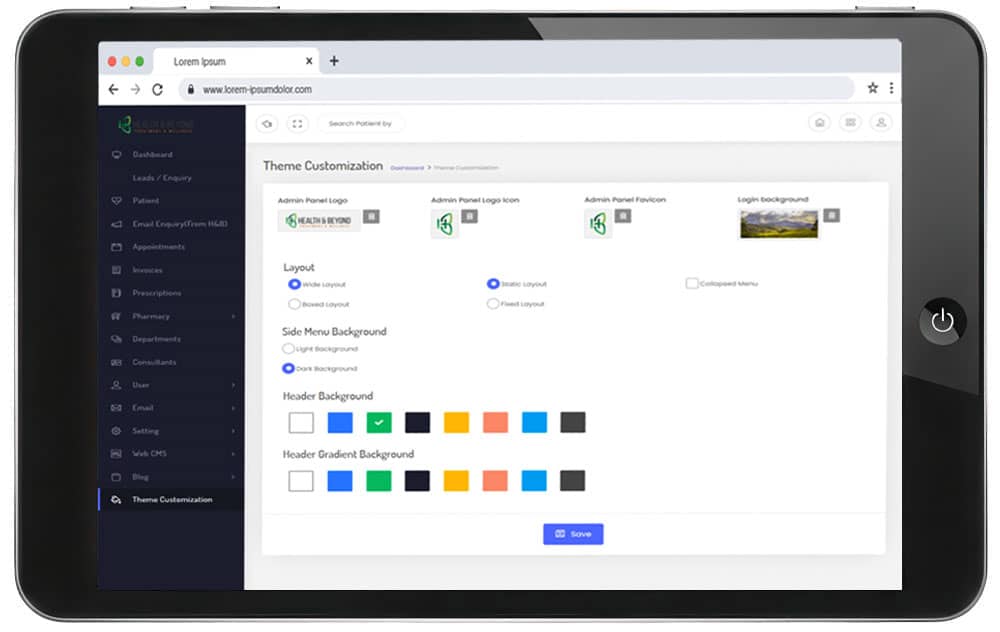Pick the orange-yellow Header Gradient Background swatch
The height and width of the screenshot is (632, 1000).
pyautogui.click(x=456, y=480)
